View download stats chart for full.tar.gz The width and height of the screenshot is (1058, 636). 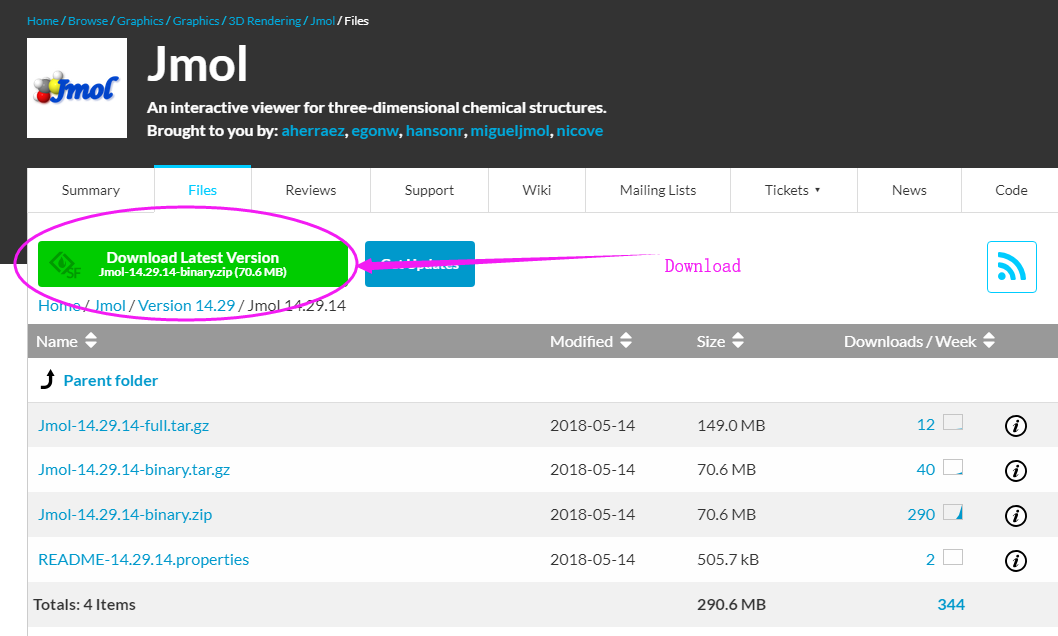[952, 424]
